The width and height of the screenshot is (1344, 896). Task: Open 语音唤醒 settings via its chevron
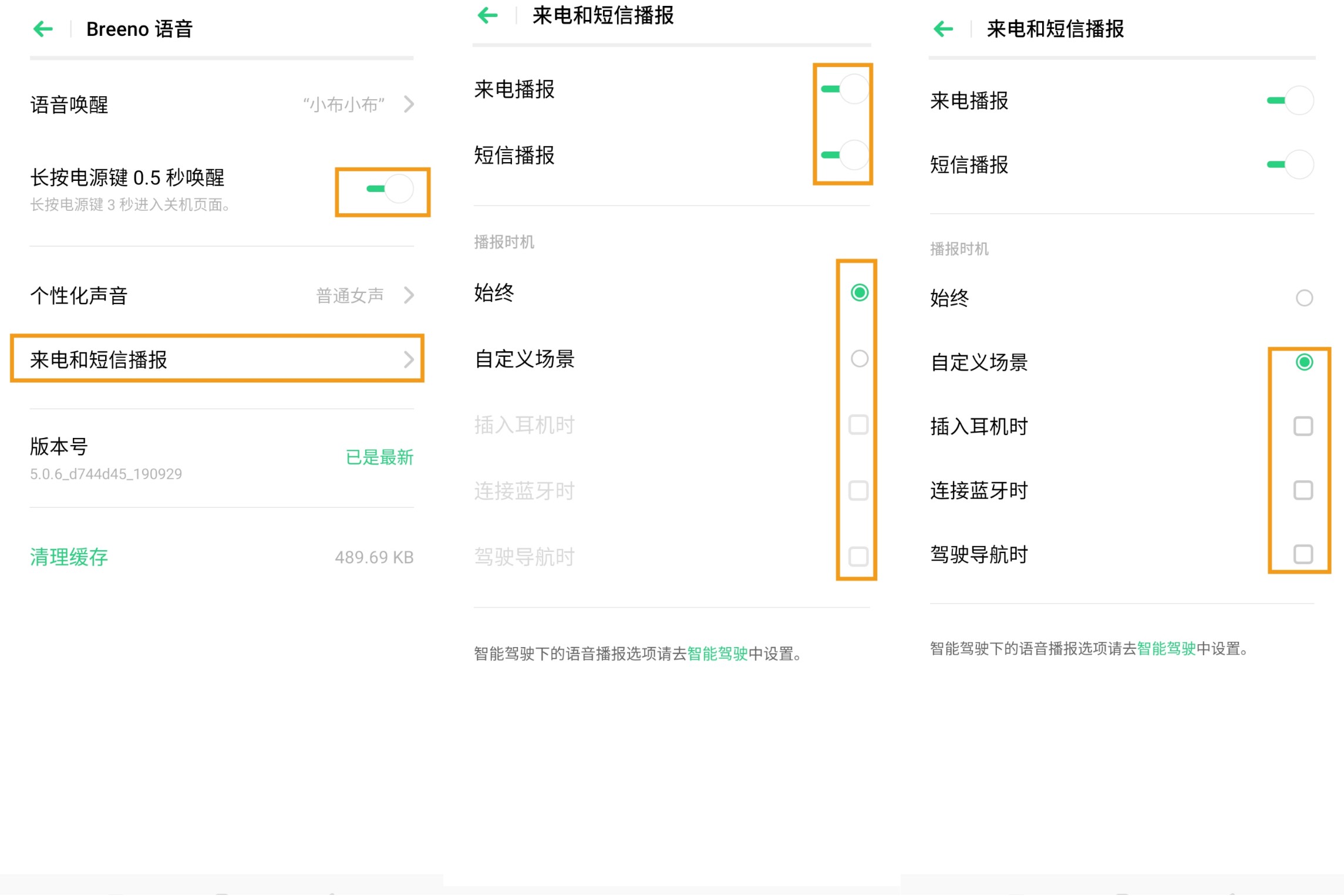pyautogui.click(x=409, y=104)
